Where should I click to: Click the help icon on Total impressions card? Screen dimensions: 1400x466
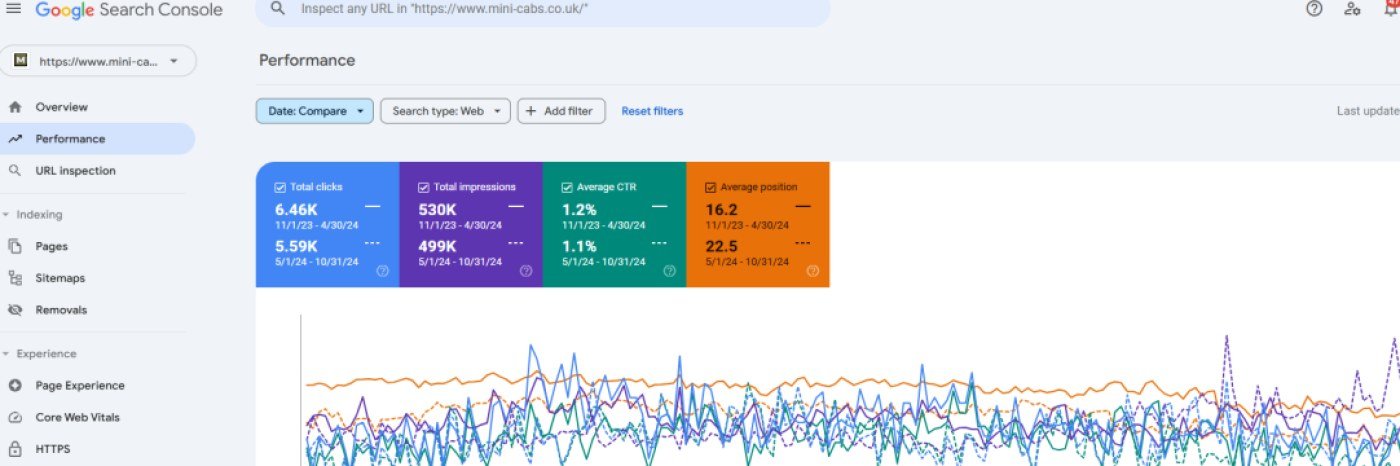click(x=526, y=271)
